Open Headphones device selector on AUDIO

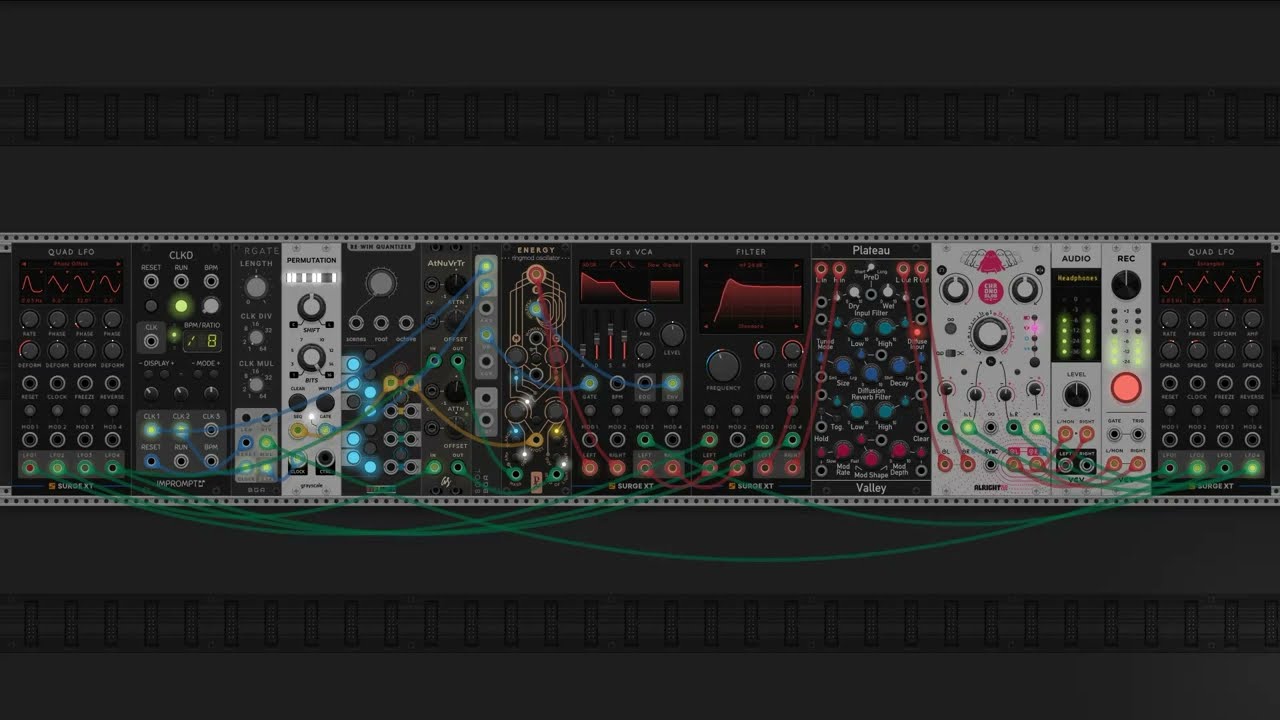(x=1076, y=277)
